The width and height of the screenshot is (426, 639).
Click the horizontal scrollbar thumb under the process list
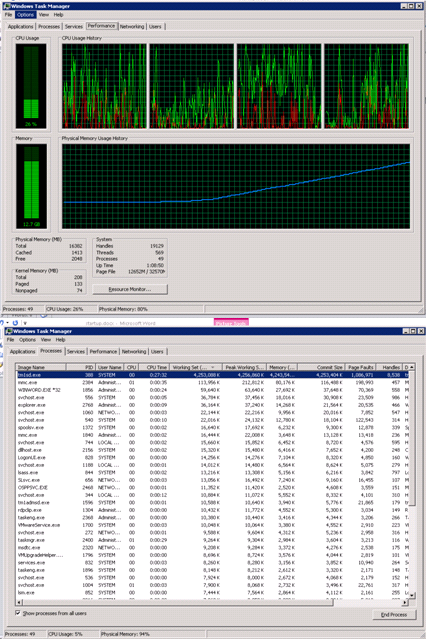(x=178, y=602)
